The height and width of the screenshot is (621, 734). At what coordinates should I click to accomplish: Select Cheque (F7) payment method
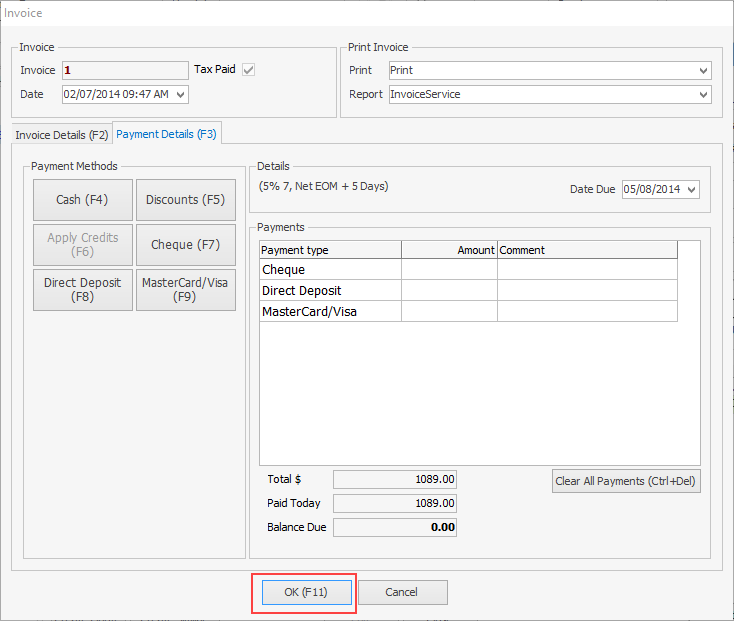coord(185,245)
